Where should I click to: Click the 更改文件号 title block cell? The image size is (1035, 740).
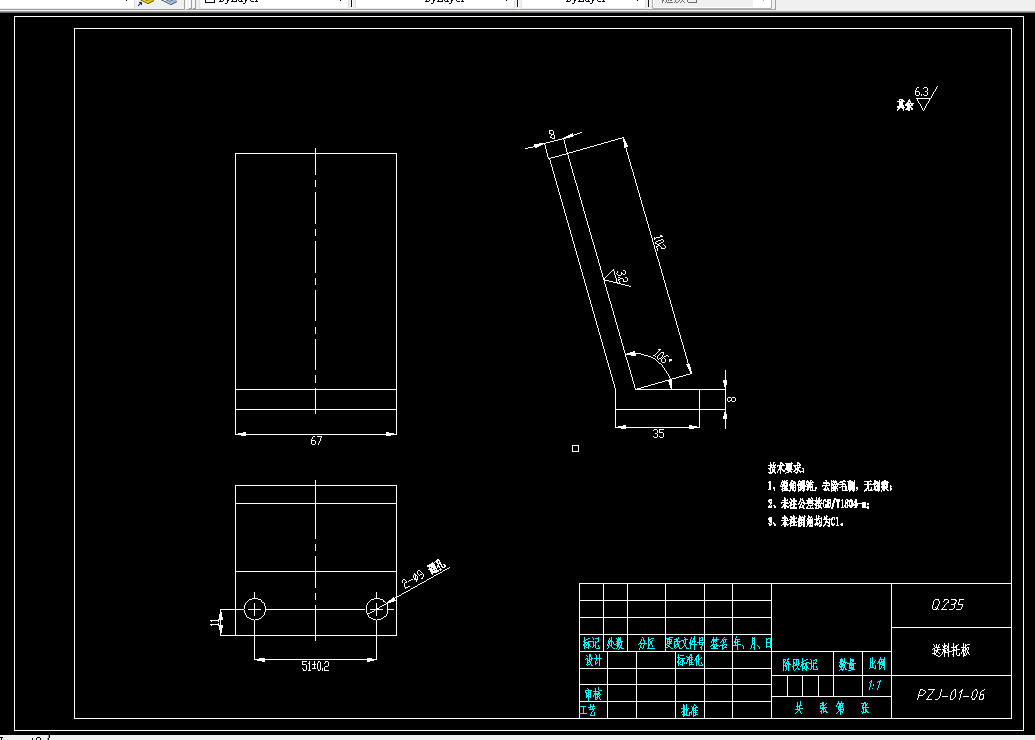coord(684,642)
